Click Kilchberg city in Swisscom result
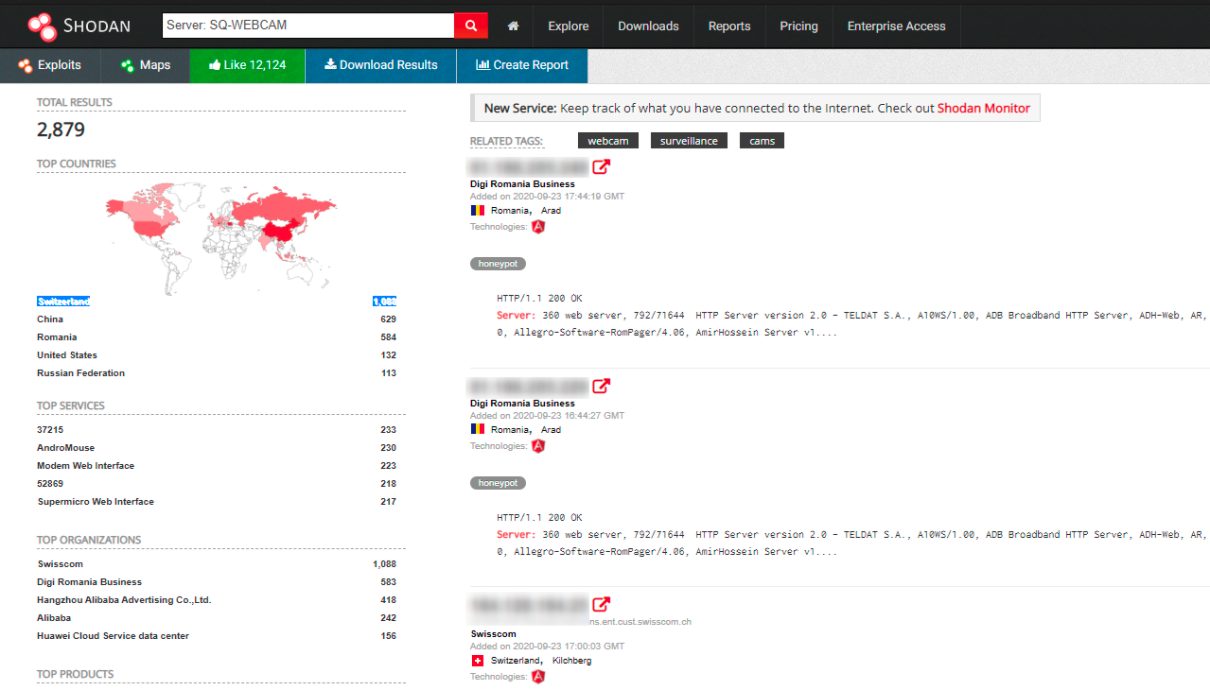Screen dimensions: 1210x696 click(572, 661)
